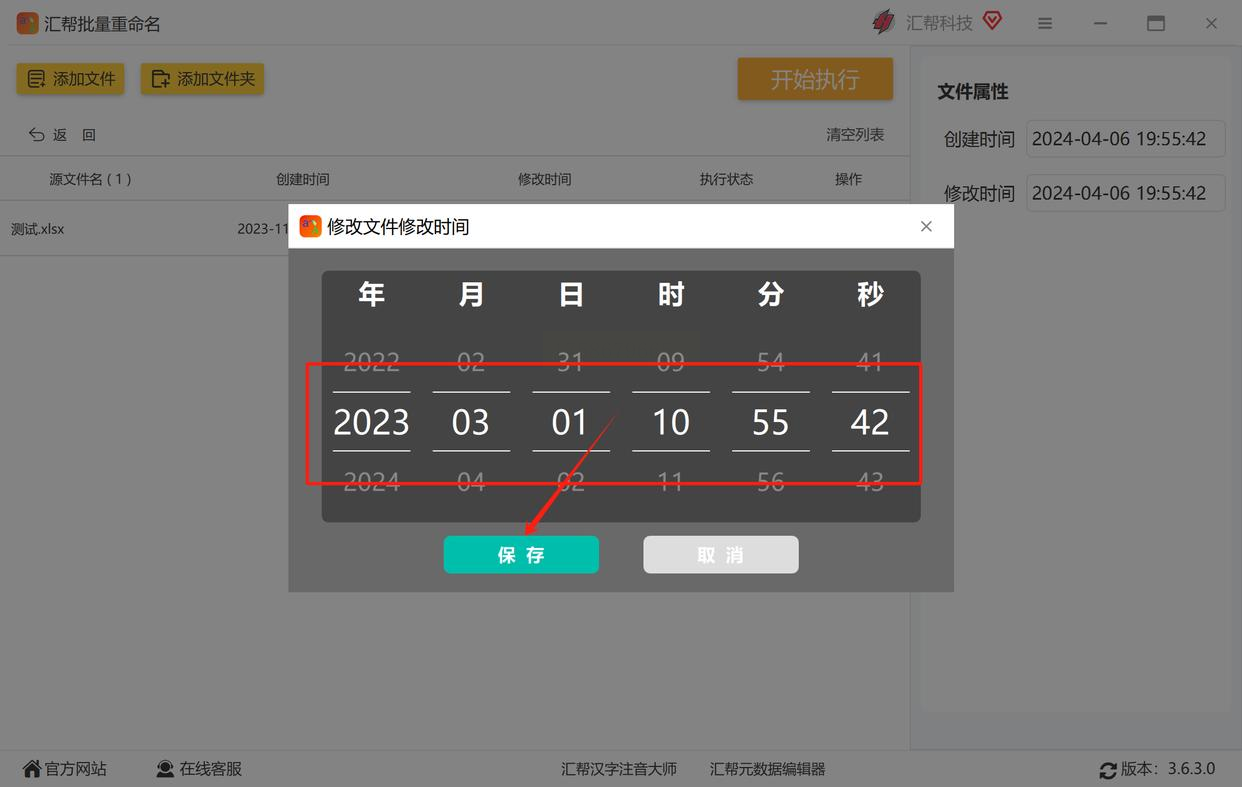Select year 2024 in the year picker
The image size is (1242, 787).
coord(371,482)
